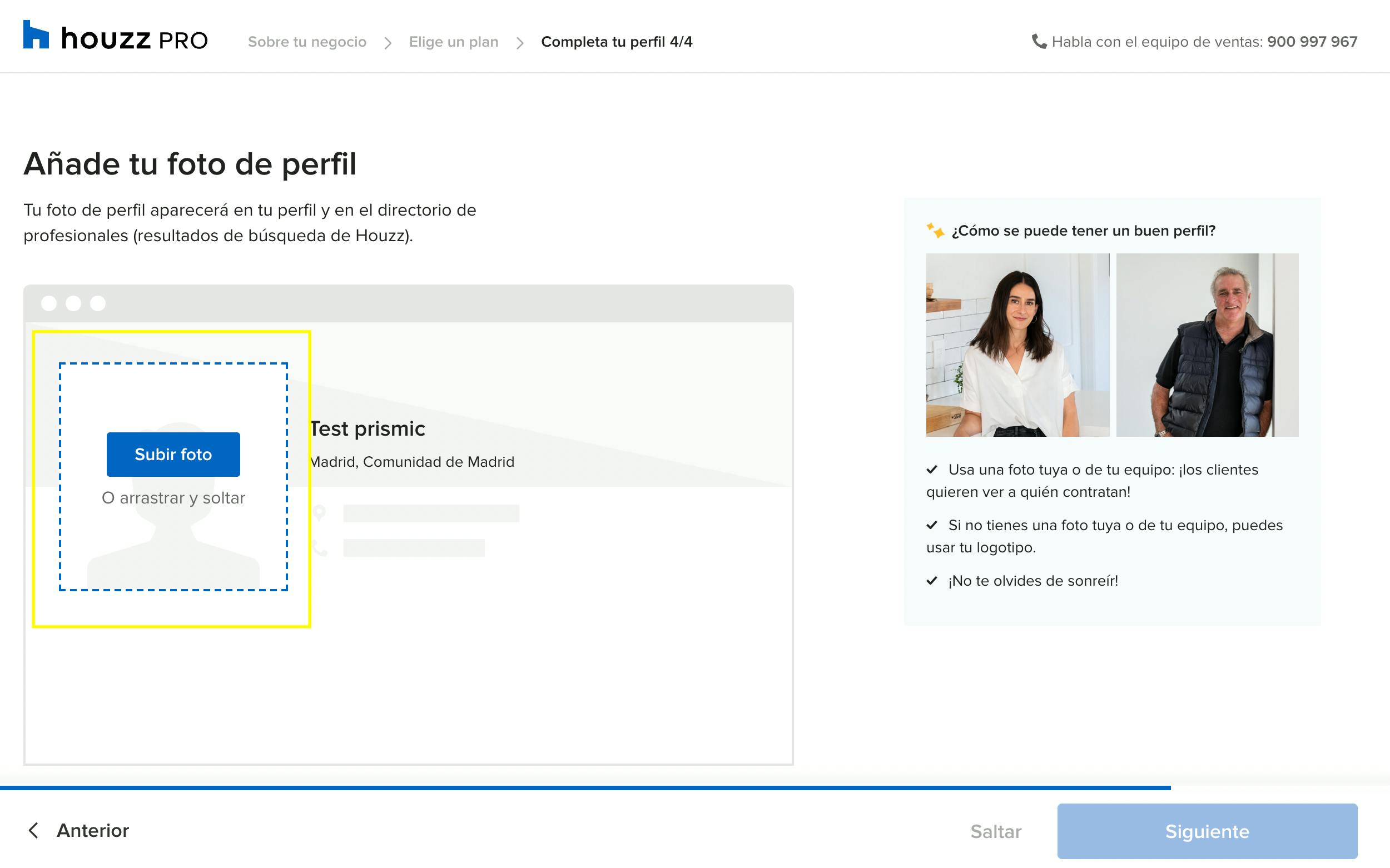Click the Houzz house logo icon
The width and height of the screenshot is (1390, 868).
[36, 34]
